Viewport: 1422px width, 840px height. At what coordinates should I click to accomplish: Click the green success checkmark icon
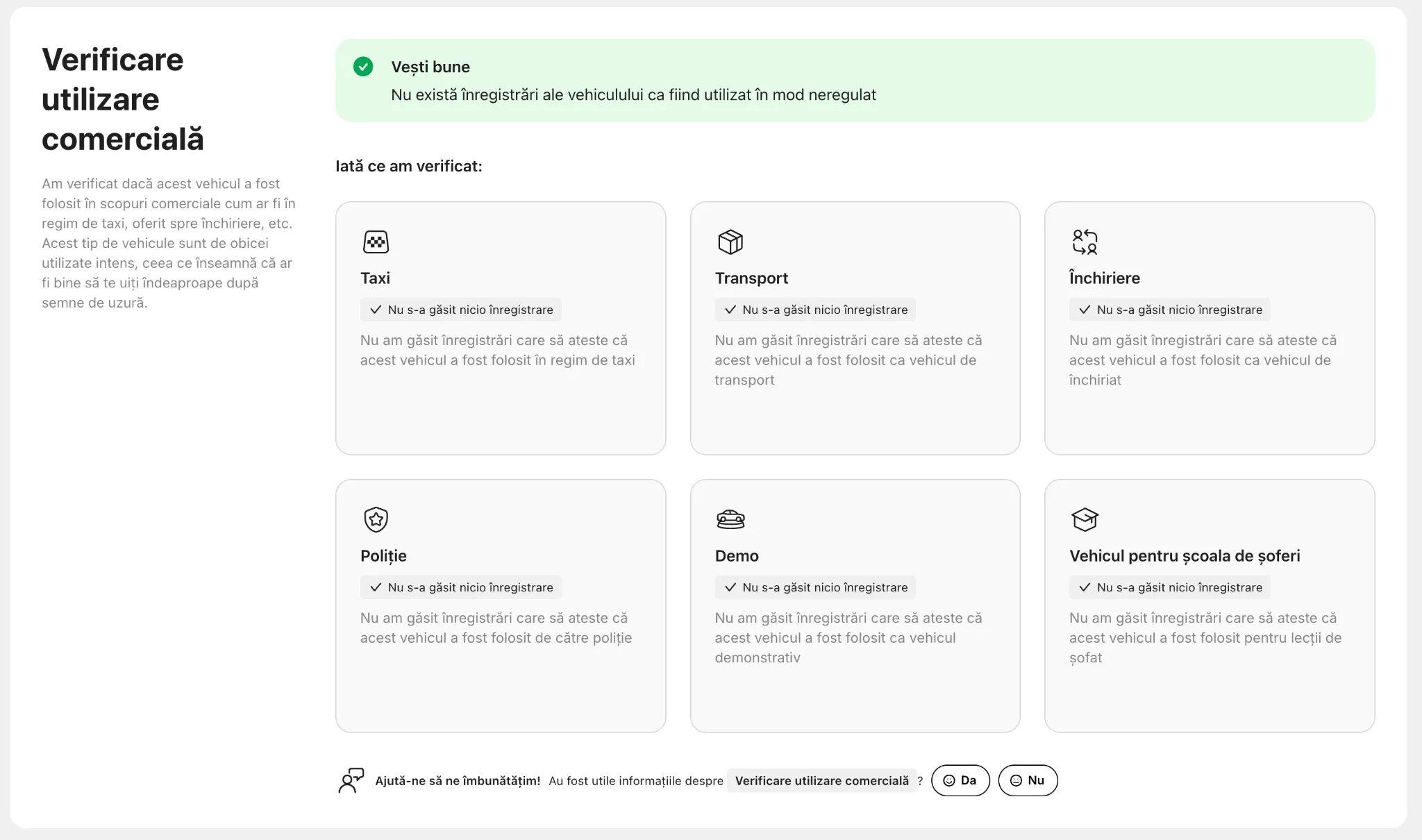(x=363, y=67)
